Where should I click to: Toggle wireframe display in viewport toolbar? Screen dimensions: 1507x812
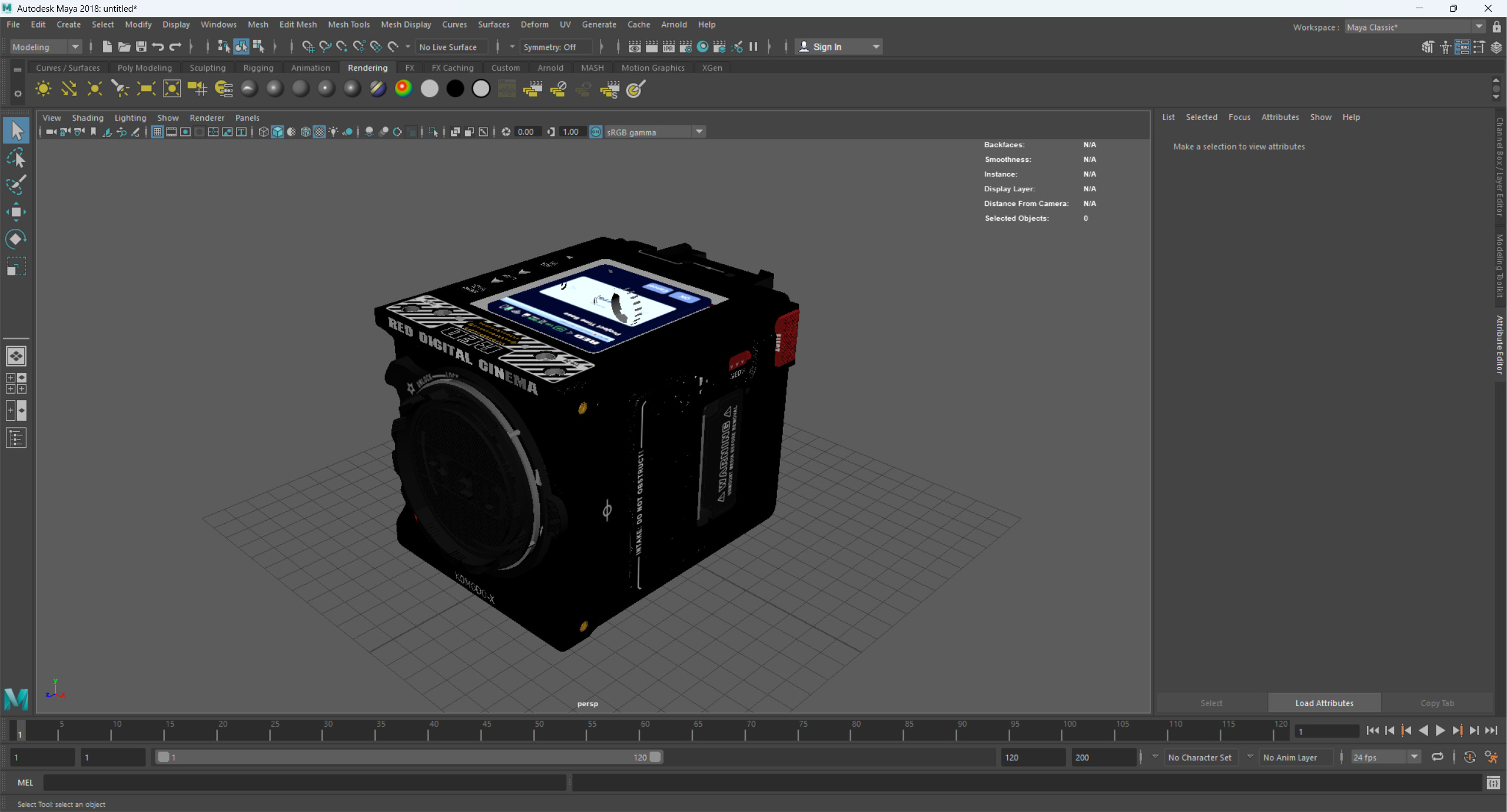pos(264,132)
